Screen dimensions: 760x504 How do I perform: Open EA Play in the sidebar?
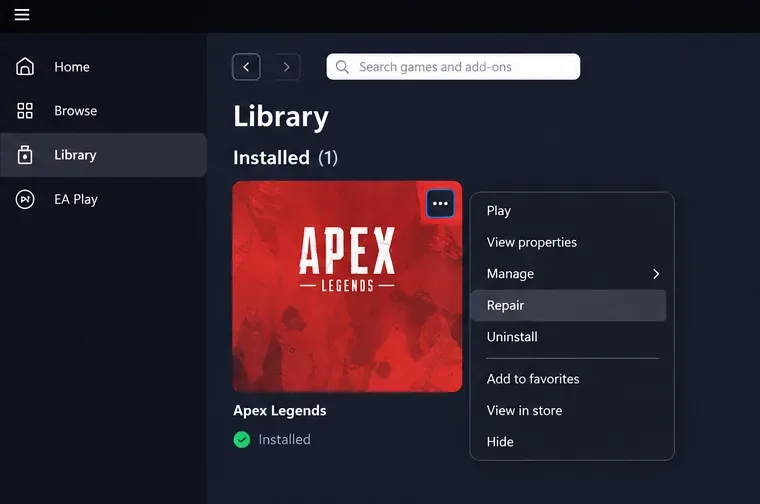coord(103,199)
